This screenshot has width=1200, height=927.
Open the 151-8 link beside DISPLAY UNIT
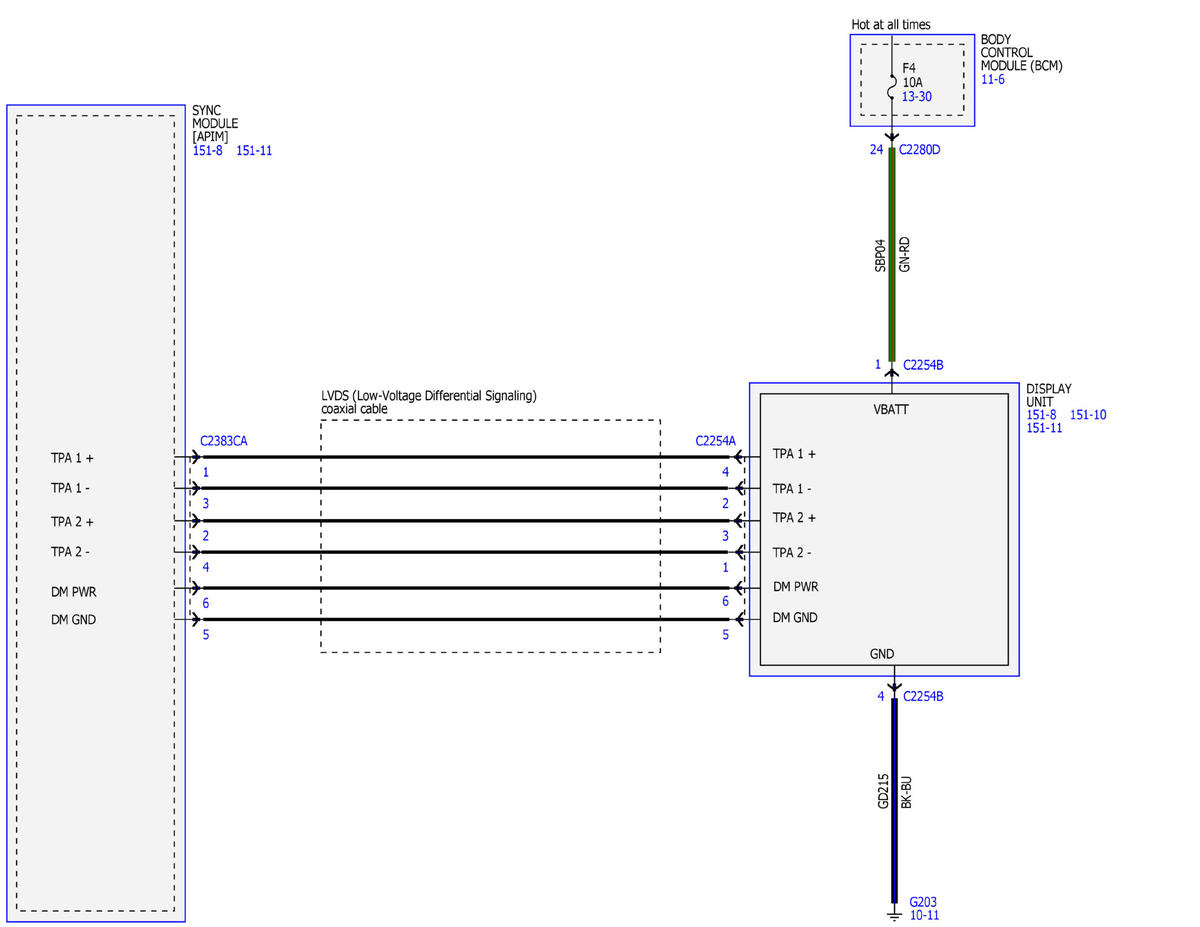tap(1041, 415)
